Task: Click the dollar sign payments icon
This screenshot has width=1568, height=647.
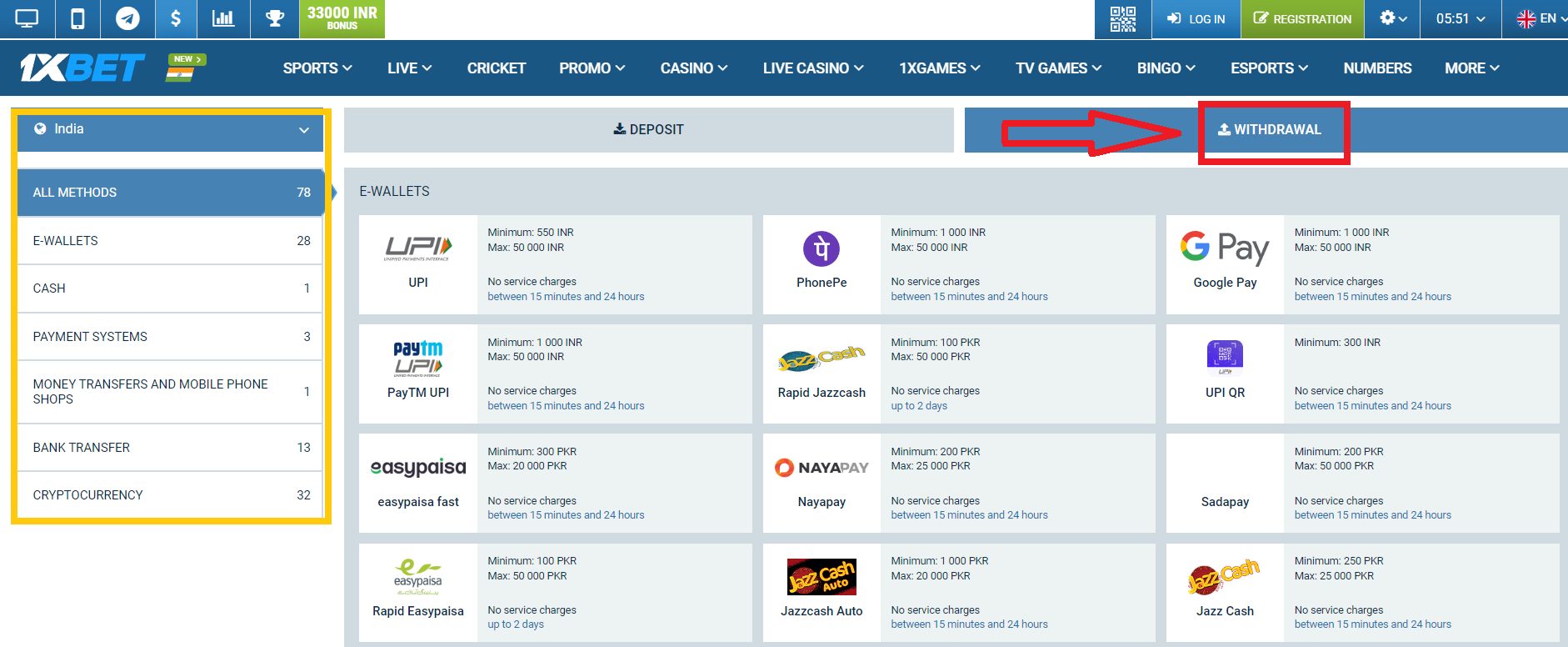Action: coord(175,18)
